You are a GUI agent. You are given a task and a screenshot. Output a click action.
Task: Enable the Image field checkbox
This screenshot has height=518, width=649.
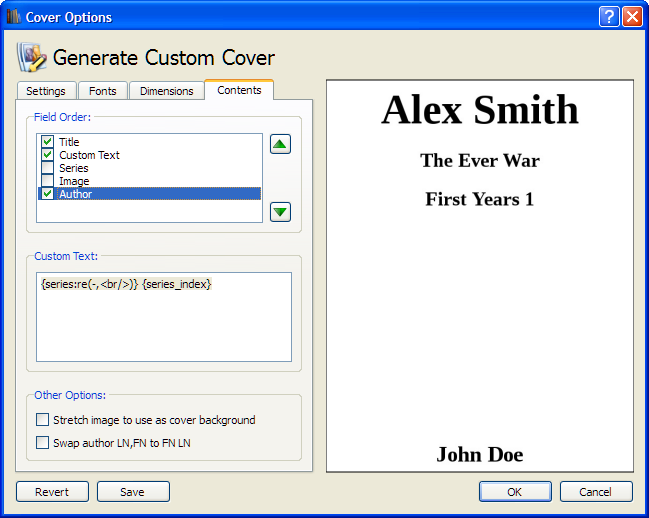click(47, 181)
